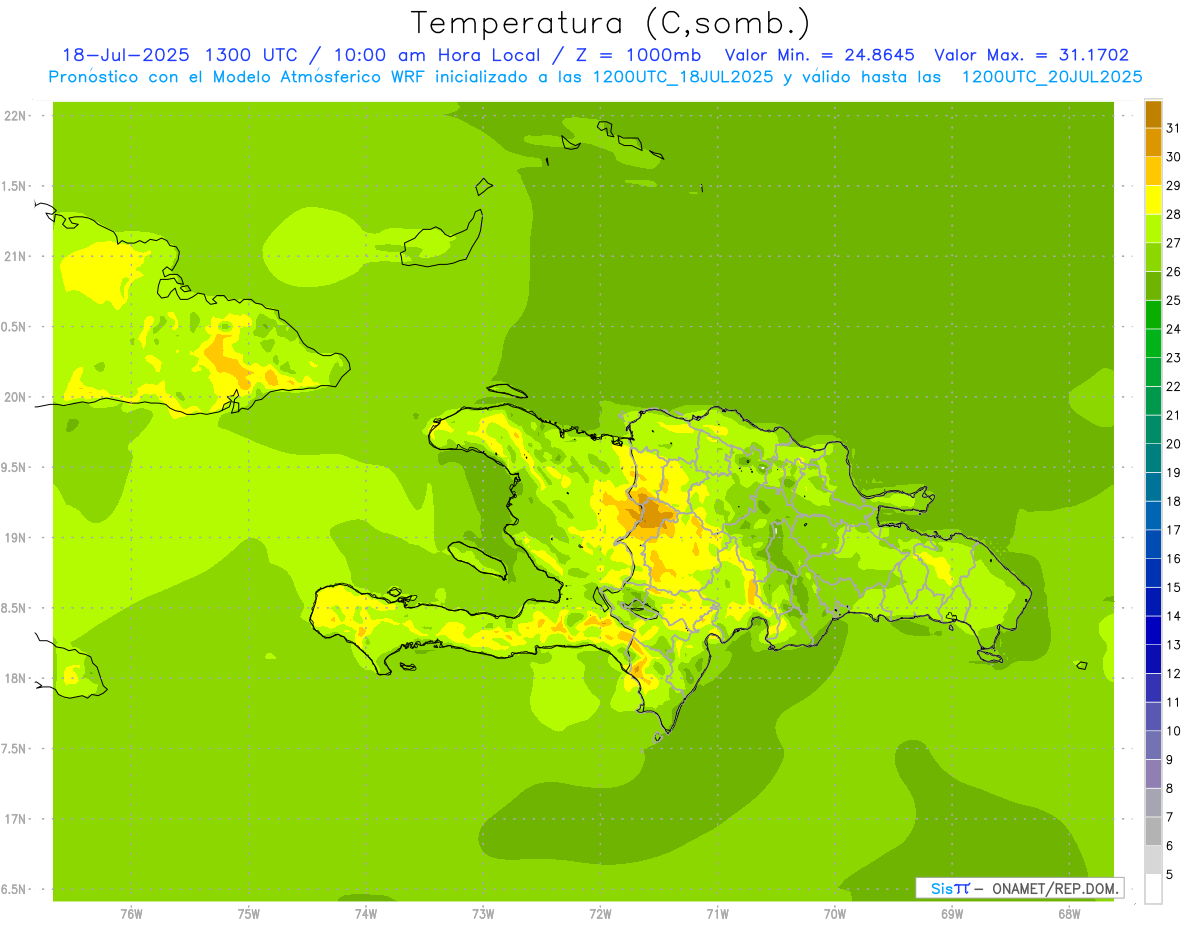Screen dimensions: 1200x927
Task: Click the '68W' longitude axis label
Action: (x=1068, y=913)
